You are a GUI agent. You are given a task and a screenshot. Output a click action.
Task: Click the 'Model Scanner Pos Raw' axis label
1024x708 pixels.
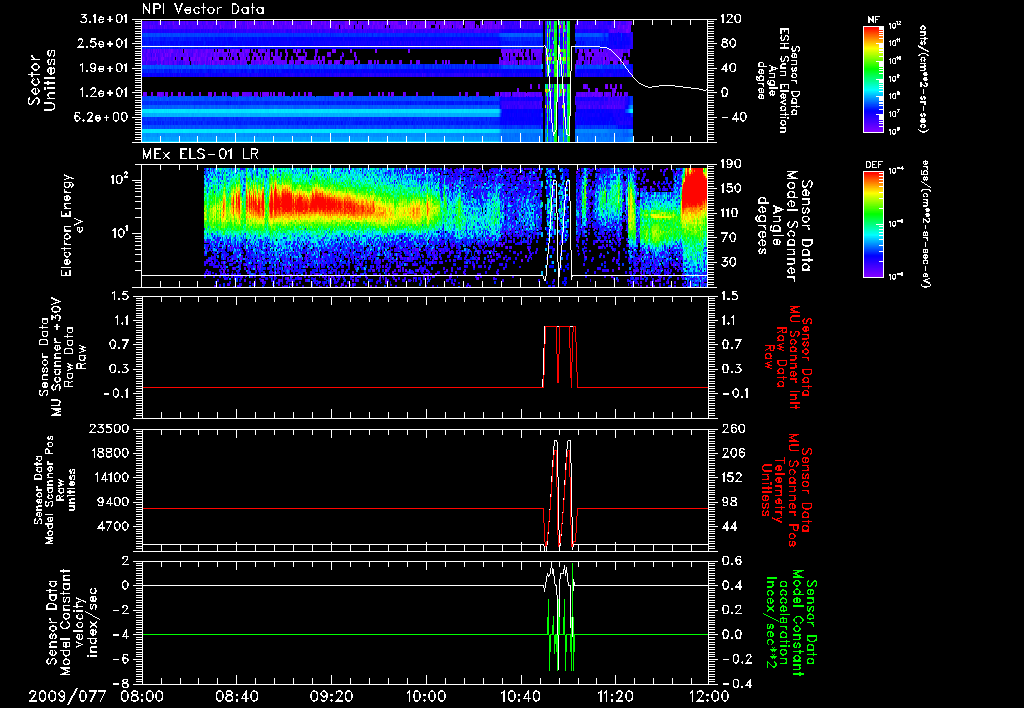tap(55, 491)
